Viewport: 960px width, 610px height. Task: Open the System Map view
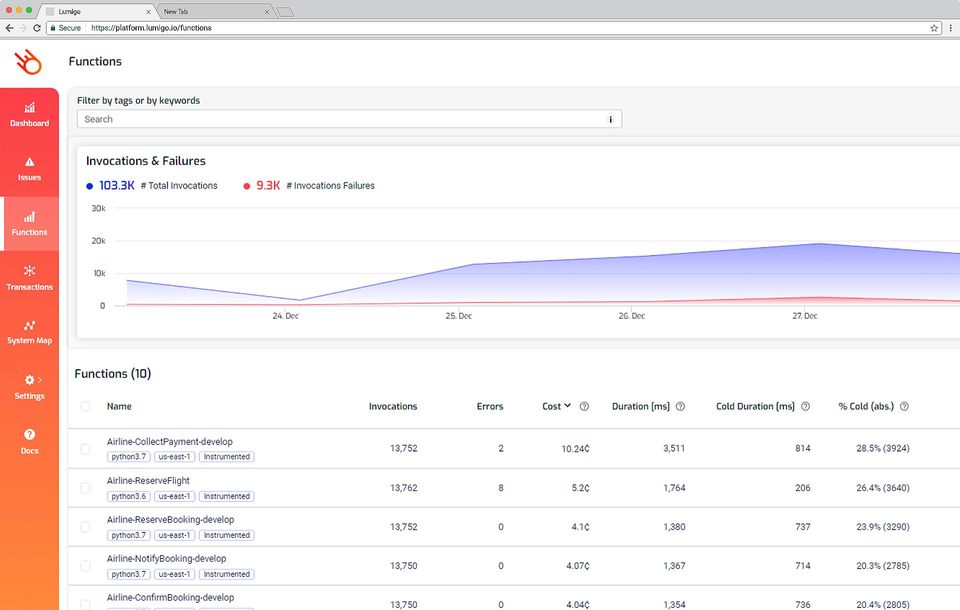click(x=29, y=332)
